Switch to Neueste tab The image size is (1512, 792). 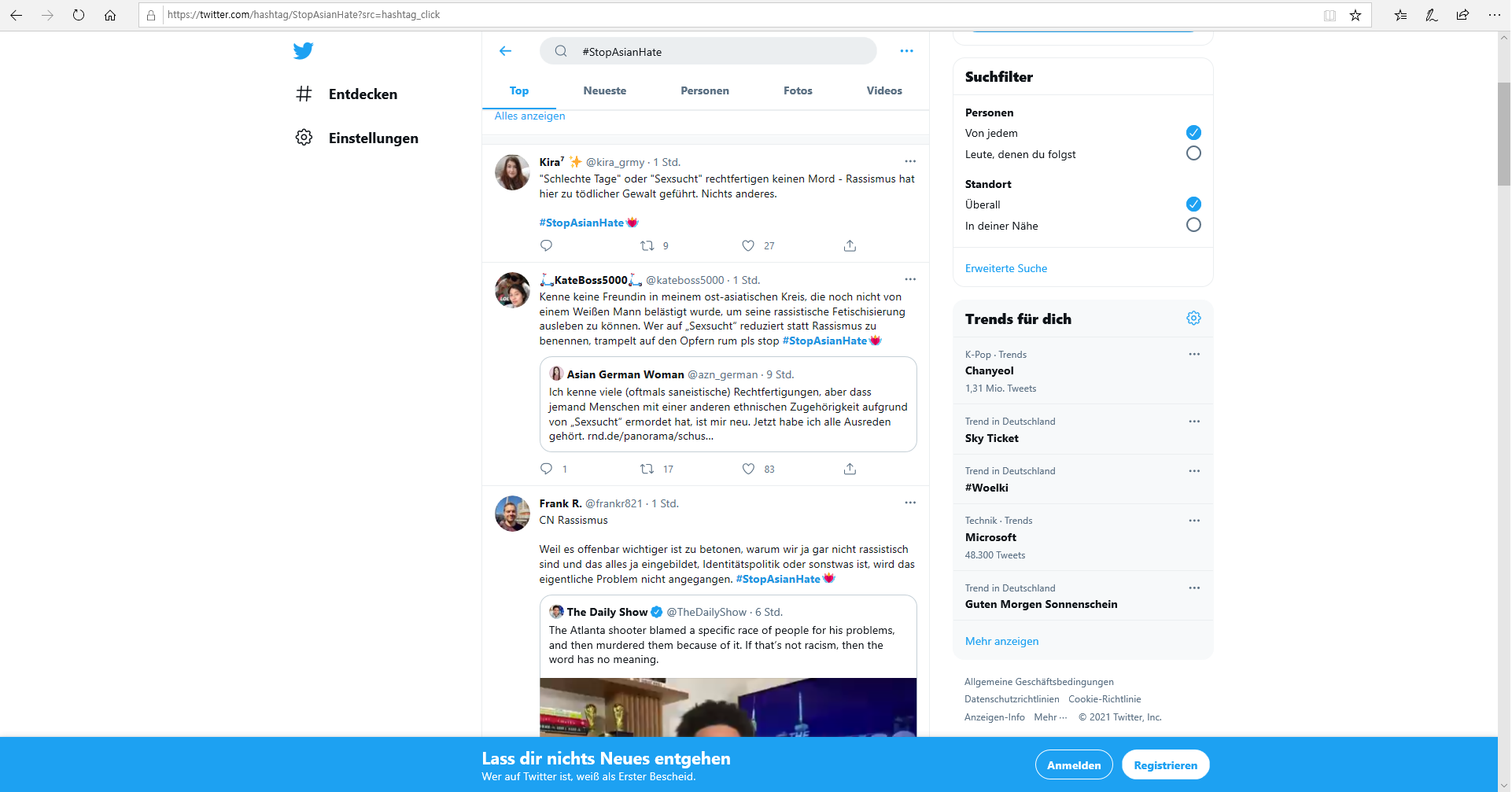click(x=605, y=90)
